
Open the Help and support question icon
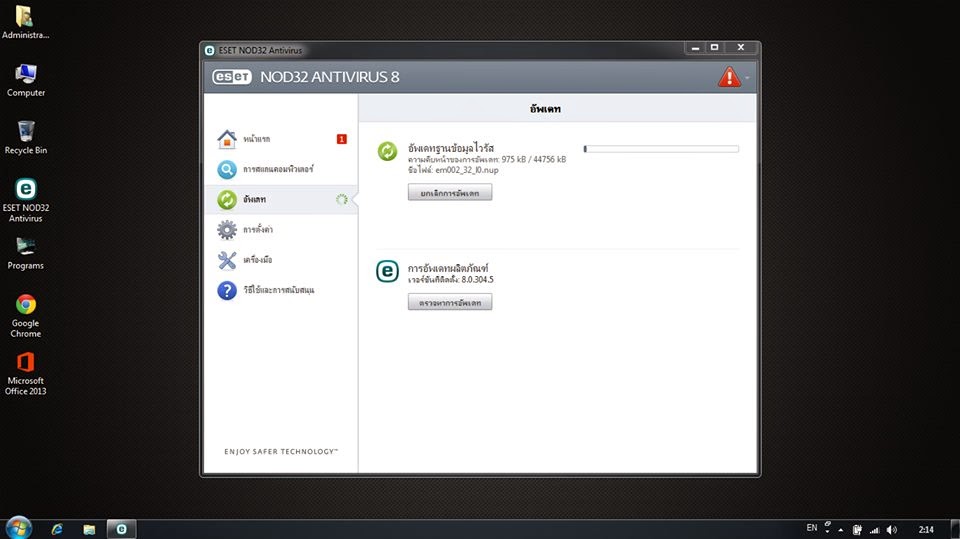pos(227,290)
